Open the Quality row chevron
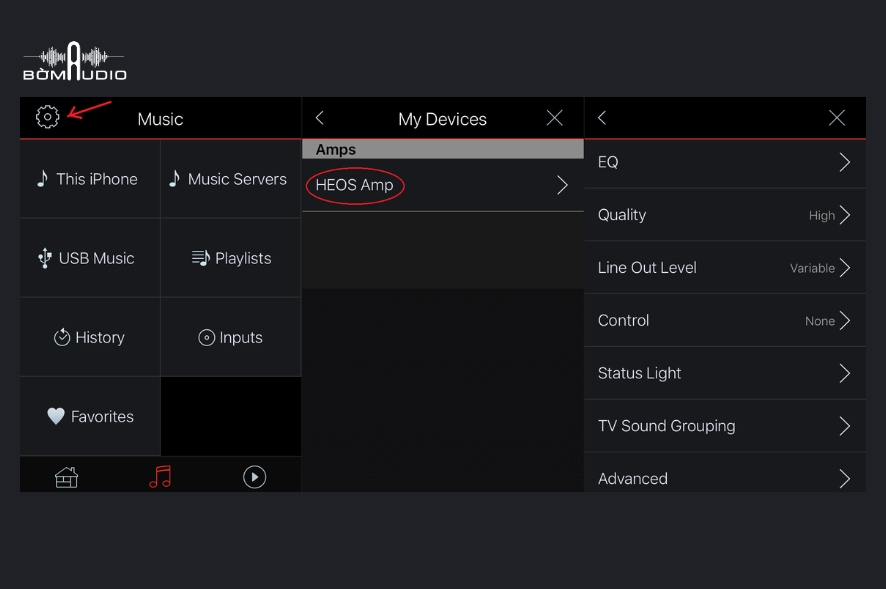The width and height of the screenshot is (886, 589). coord(845,215)
